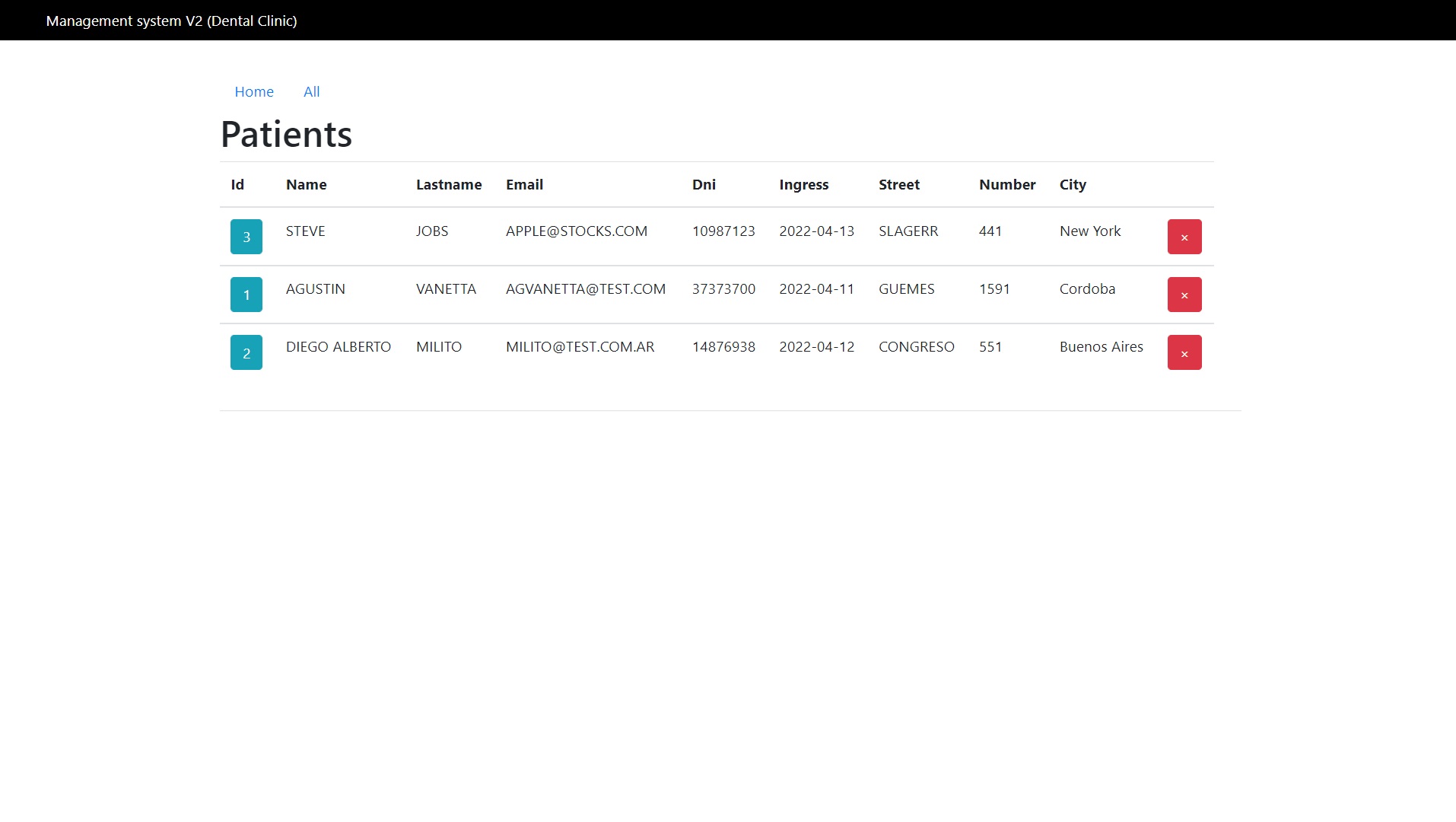Click street GUEMES

coord(907,288)
